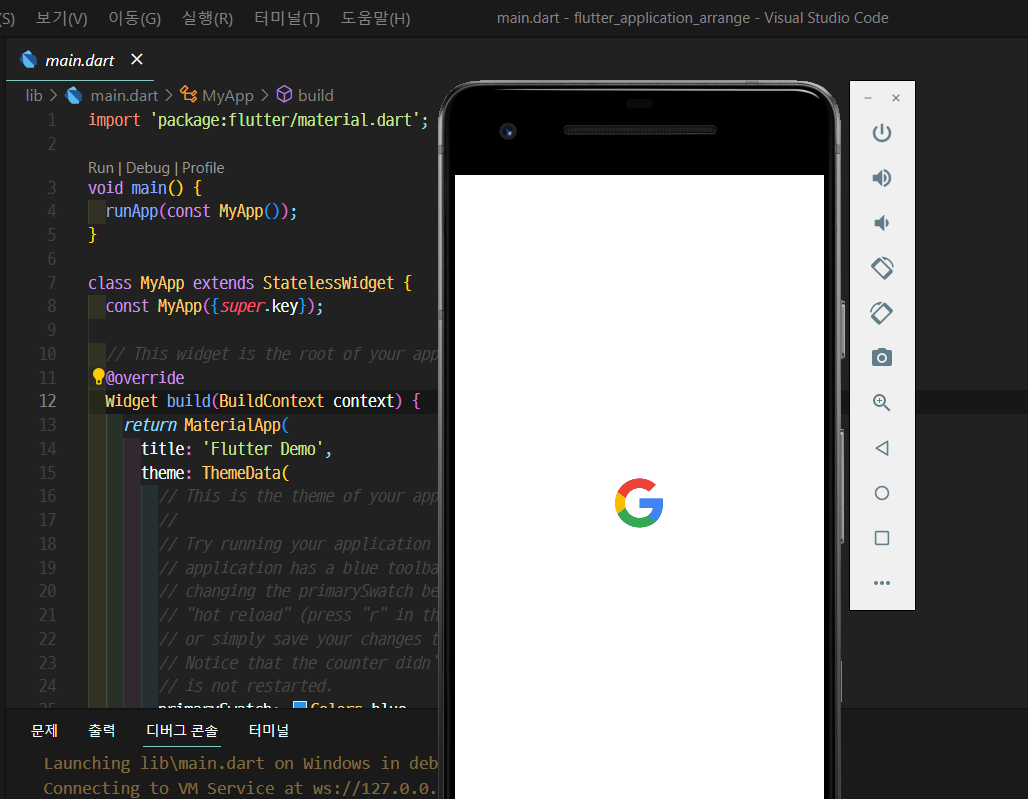The image size is (1028, 799).
Task: Click the emulator power button
Action: click(882, 133)
